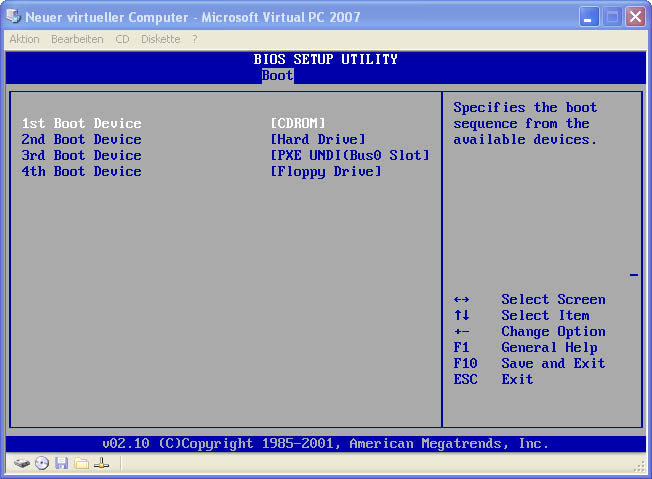Click the [PXE UNDI(Bus0 Slot] value
Image resolution: width=652 pixels, height=479 pixels.
[x=350, y=156]
